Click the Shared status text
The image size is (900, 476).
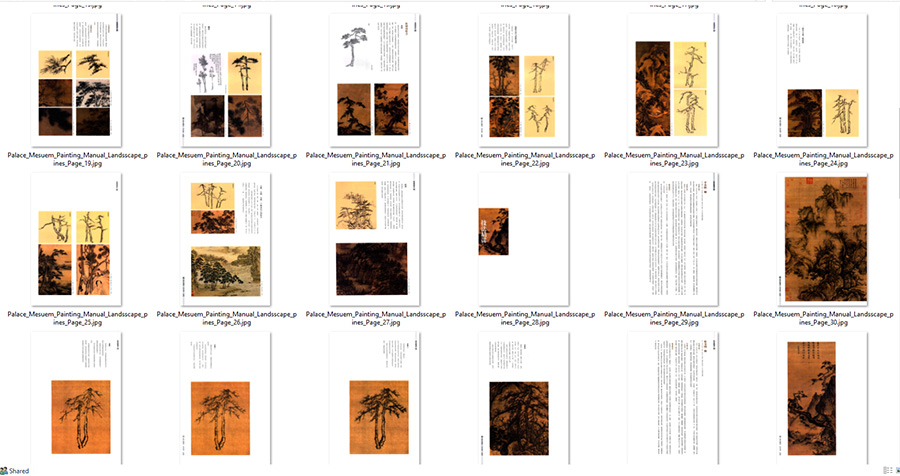pos(19,471)
